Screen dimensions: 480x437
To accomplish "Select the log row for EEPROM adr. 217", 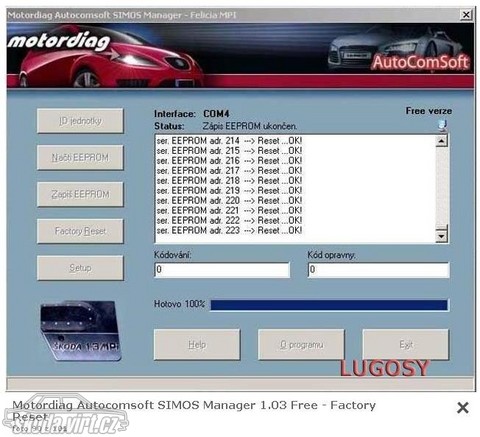I will 229,171.
